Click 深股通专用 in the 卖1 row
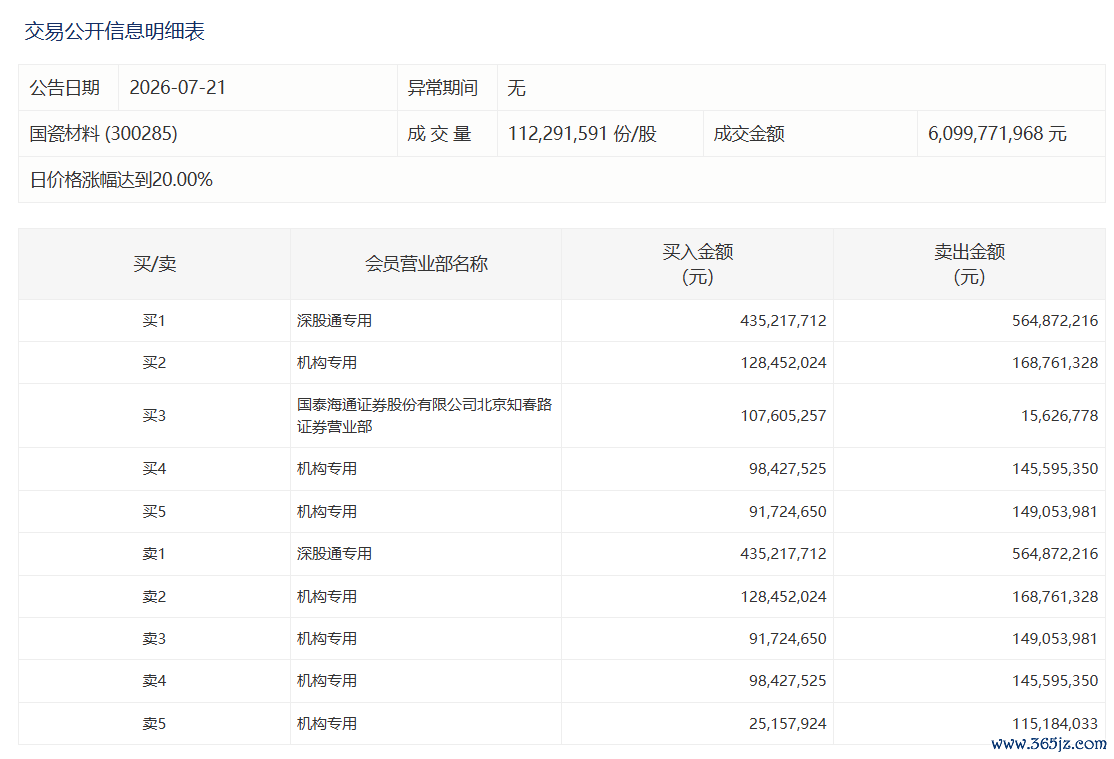This screenshot has height=759, width=1114. [334, 554]
